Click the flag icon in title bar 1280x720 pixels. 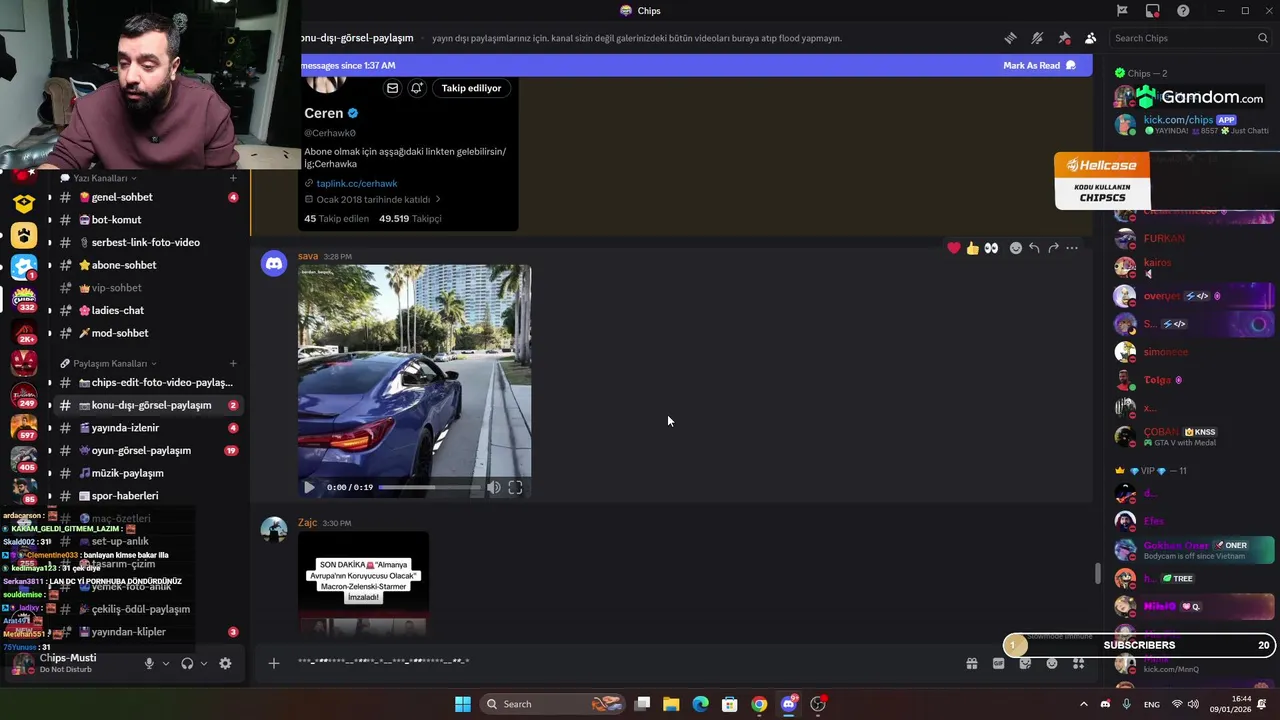point(1122,11)
